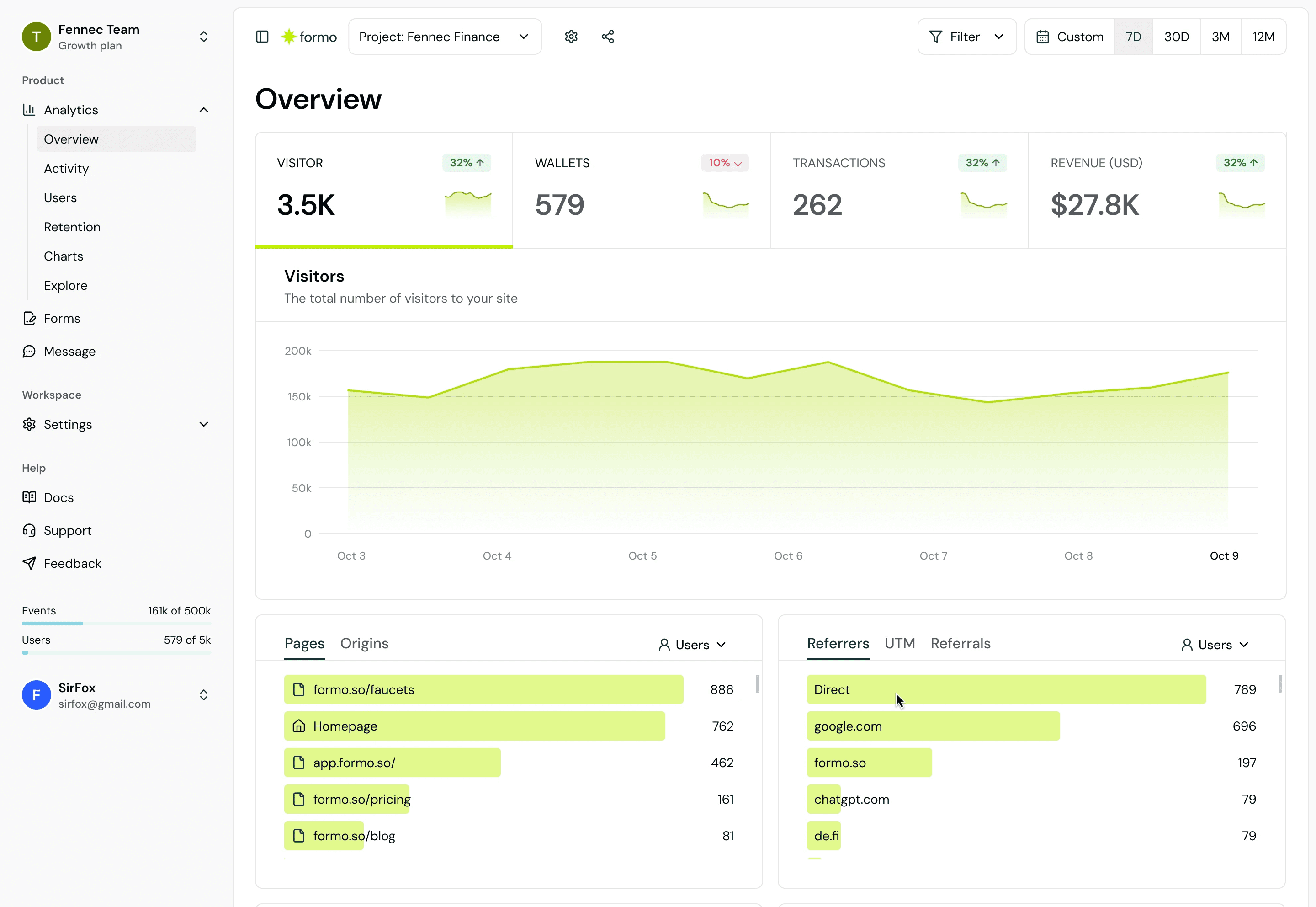This screenshot has height=907, width=1316.
Task: Click the SirFox user avatar
Action: 37,695
